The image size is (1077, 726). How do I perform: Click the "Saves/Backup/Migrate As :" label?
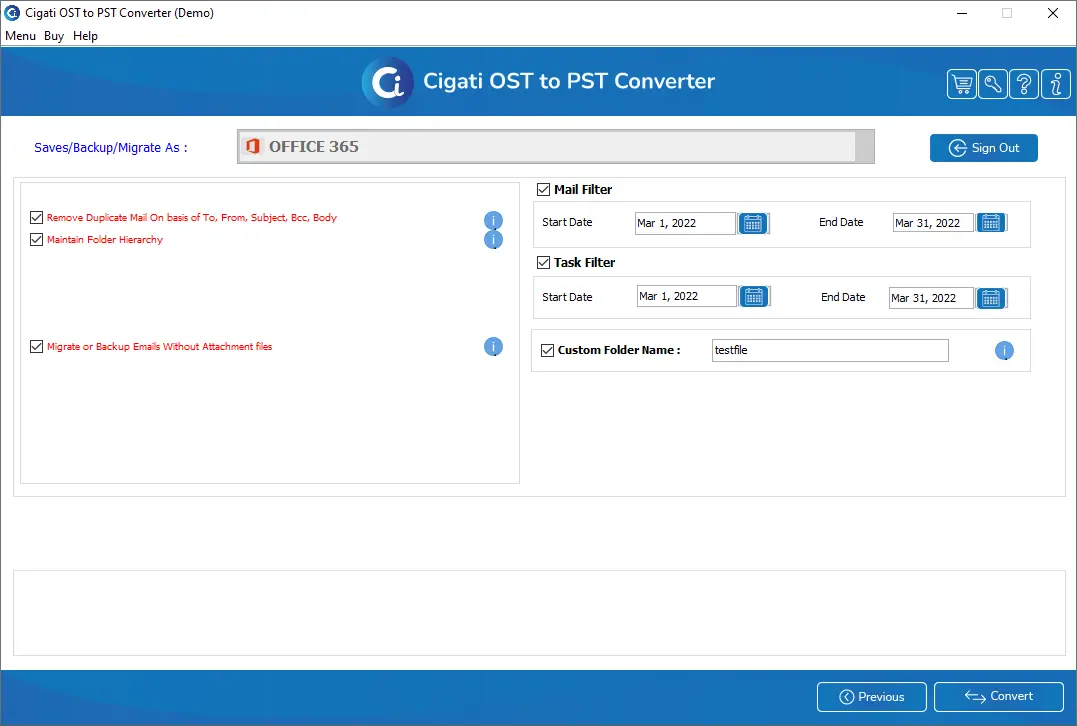[111, 148]
